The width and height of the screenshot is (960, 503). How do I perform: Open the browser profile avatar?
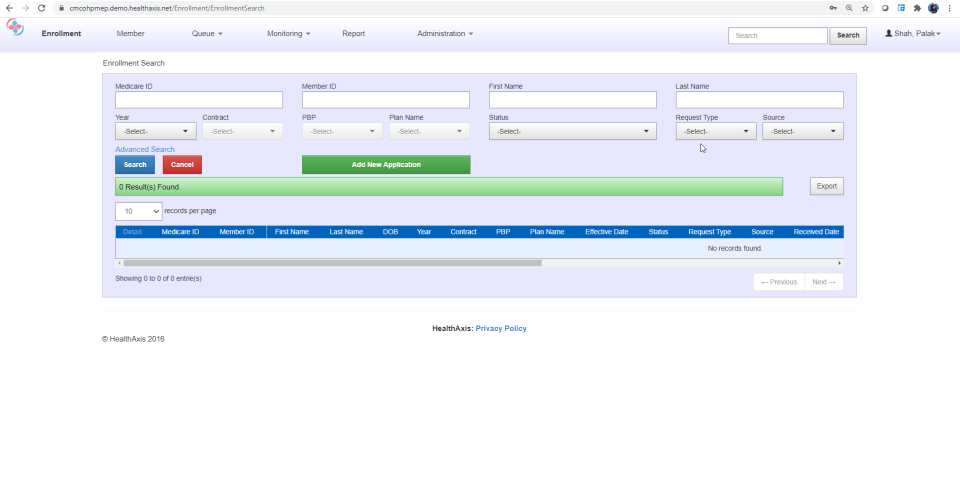933,8
